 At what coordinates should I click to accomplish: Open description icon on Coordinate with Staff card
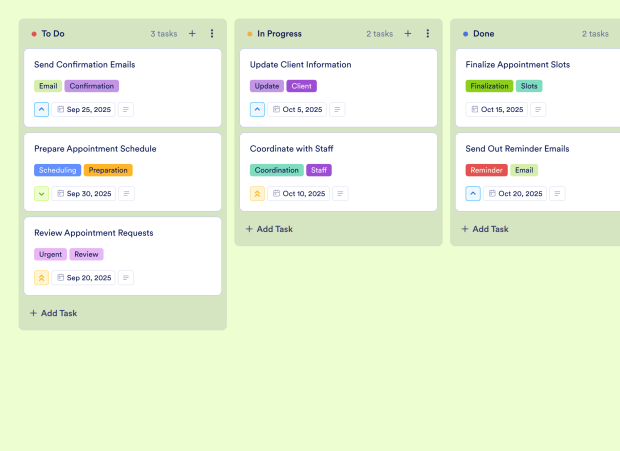tap(340, 194)
